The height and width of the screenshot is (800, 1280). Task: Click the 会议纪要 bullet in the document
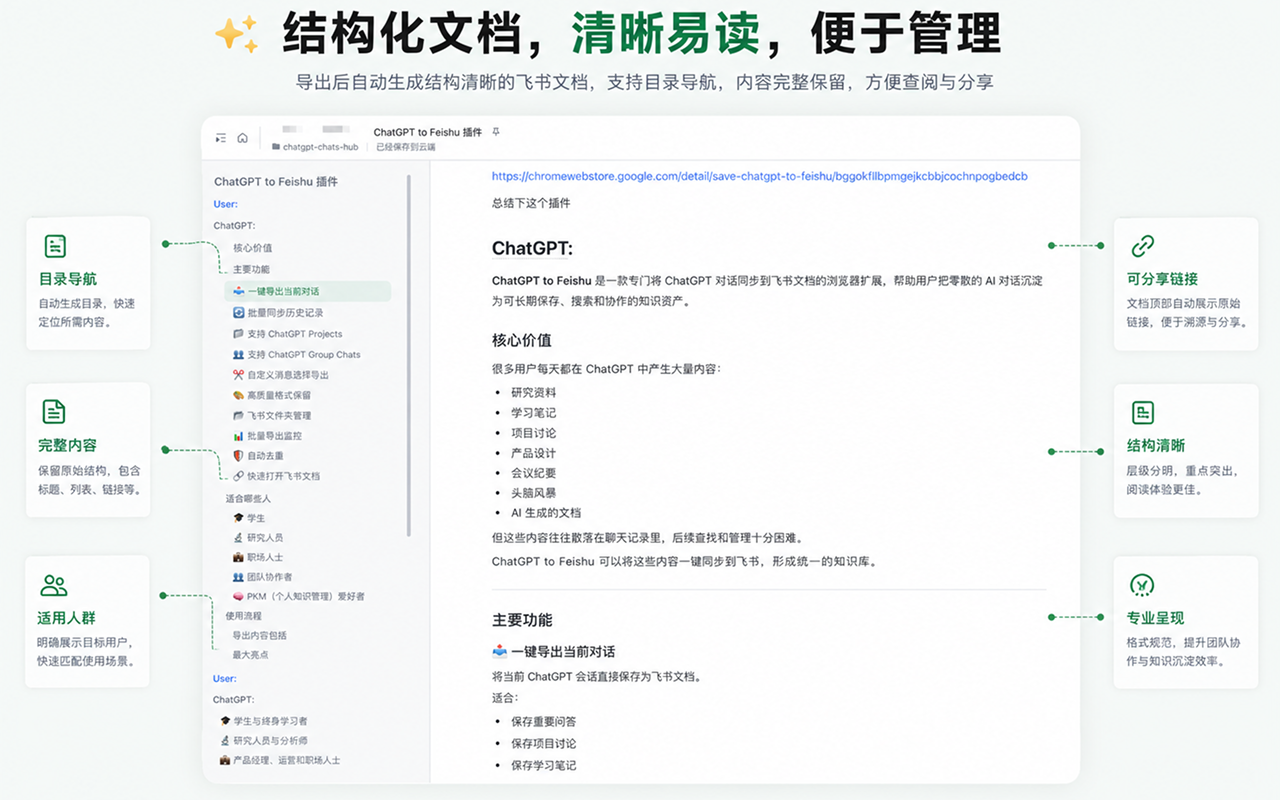(533, 473)
